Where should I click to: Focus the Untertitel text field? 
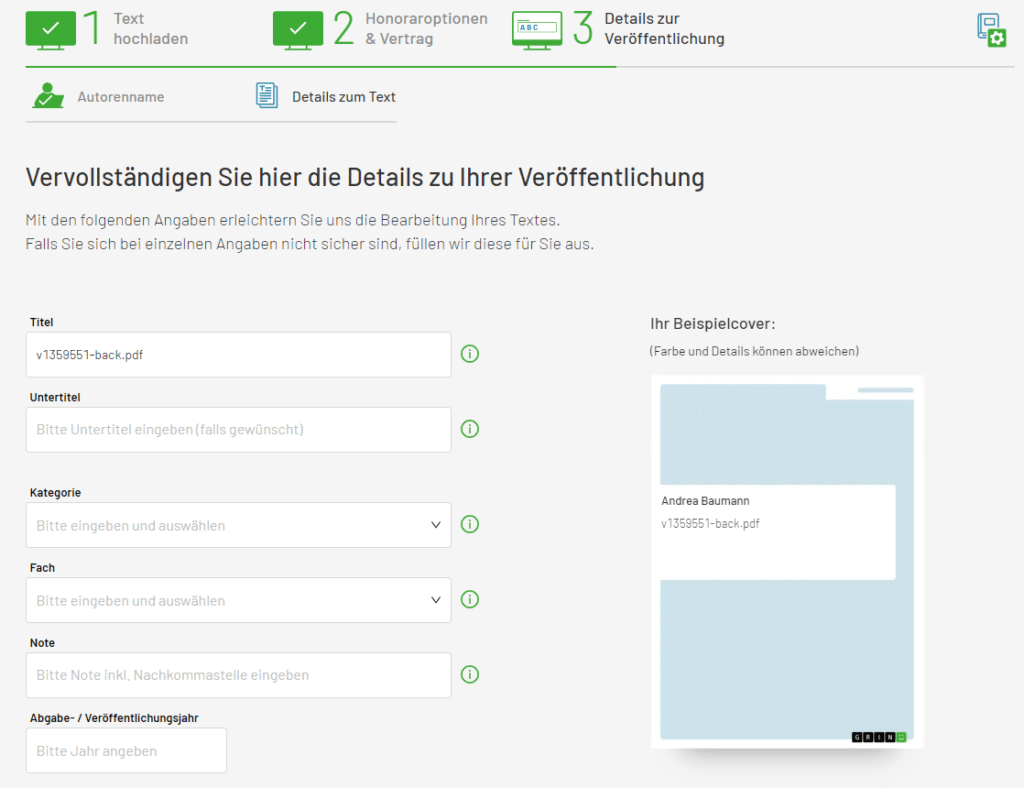[x=238, y=430]
